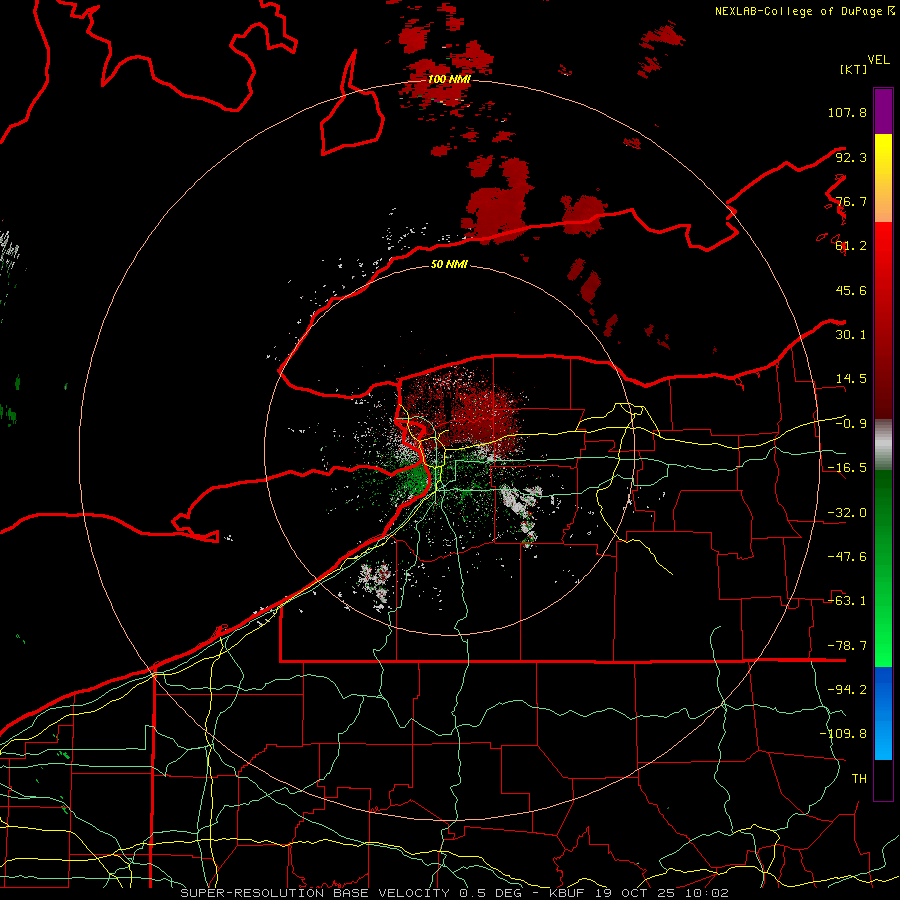
Task: Pick the black TH segment of color bar
Action: [883, 780]
